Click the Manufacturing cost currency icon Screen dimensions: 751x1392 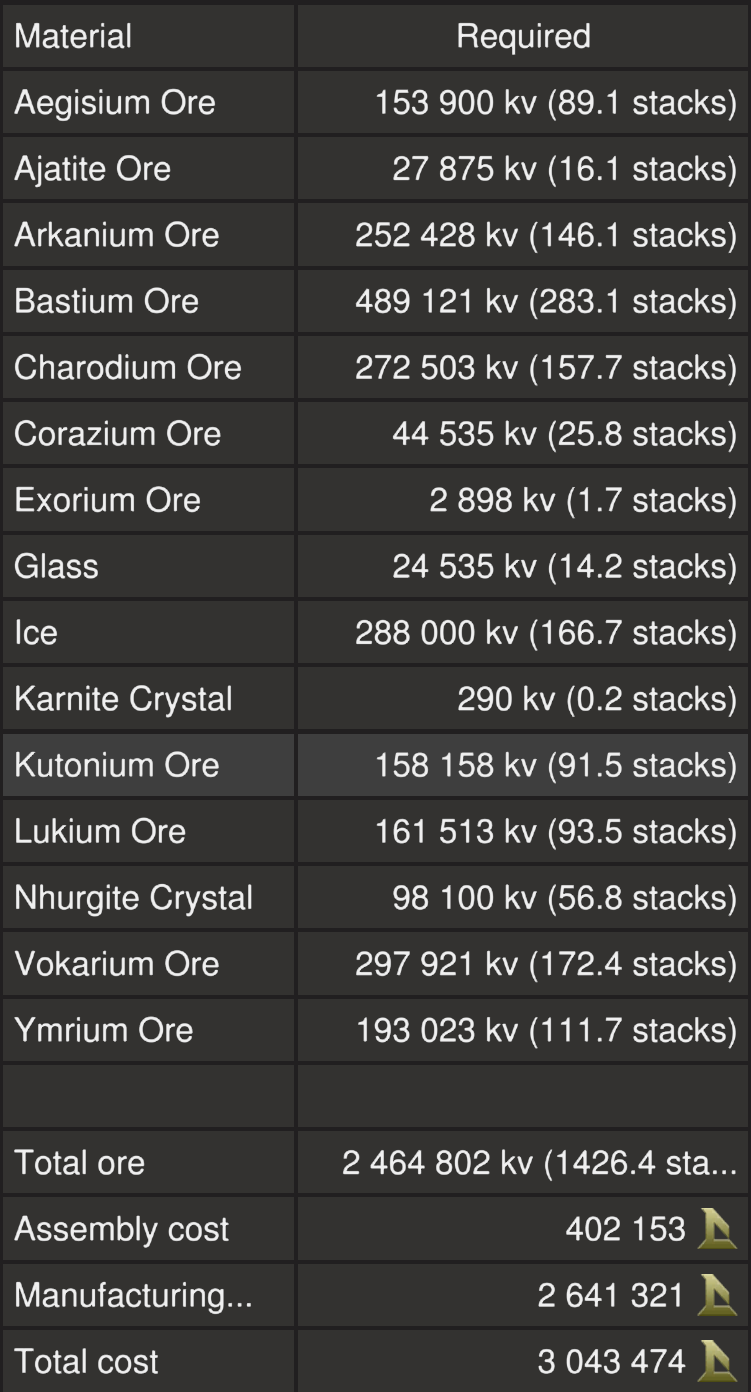(x=717, y=1295)
